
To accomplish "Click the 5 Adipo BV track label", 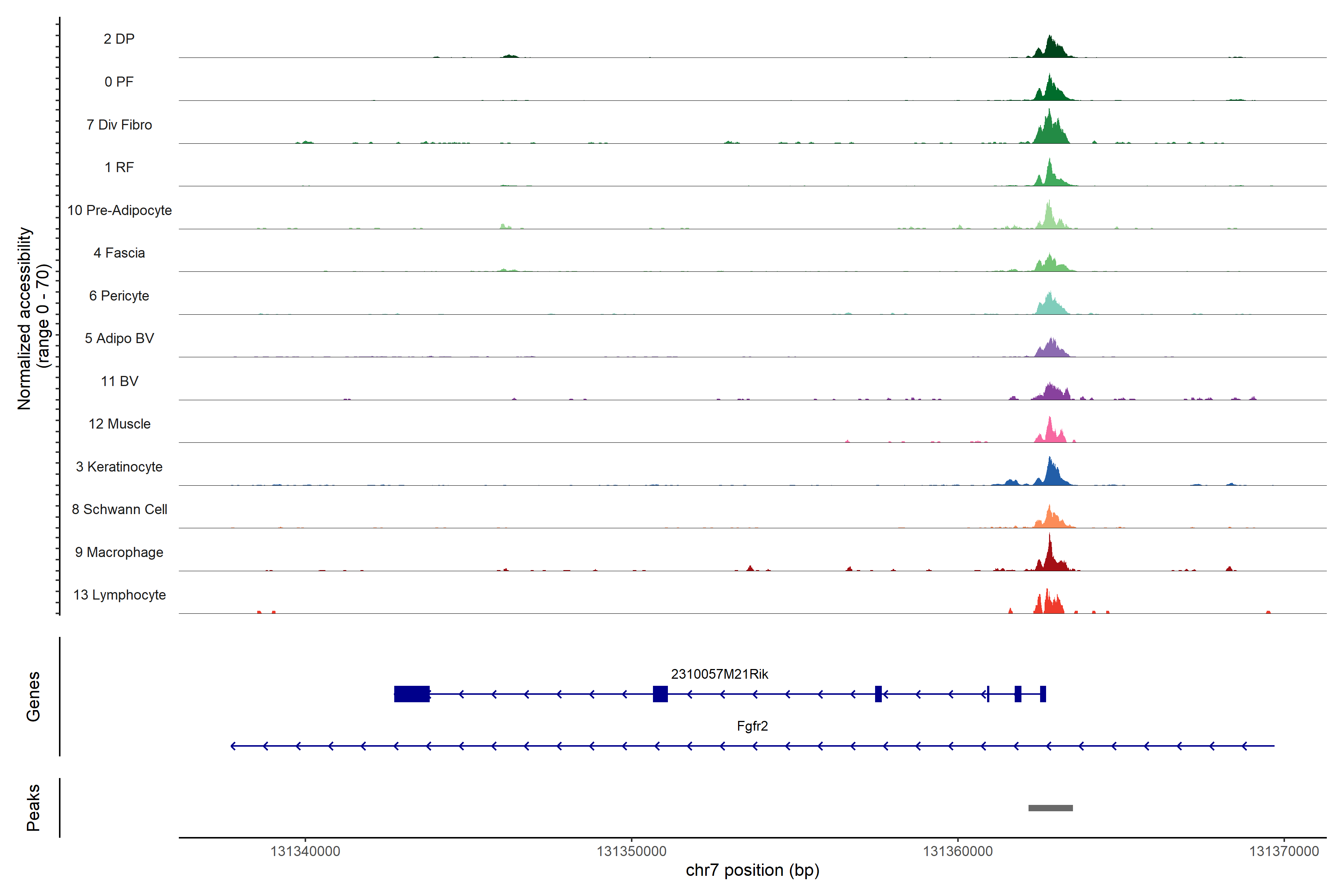I will click(119, 338).
